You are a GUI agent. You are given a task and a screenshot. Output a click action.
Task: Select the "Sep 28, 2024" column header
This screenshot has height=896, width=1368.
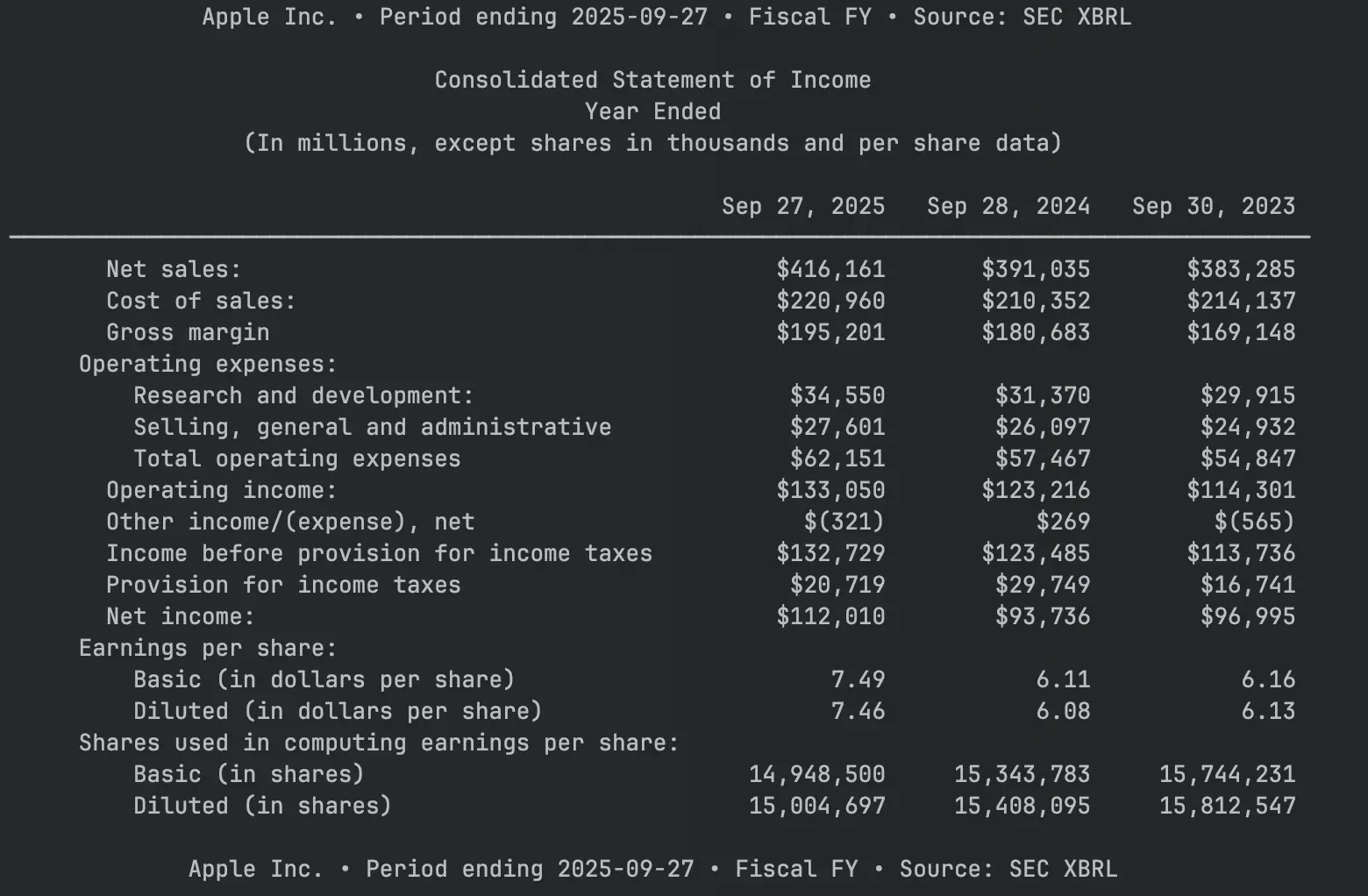tap(1008, 206)
